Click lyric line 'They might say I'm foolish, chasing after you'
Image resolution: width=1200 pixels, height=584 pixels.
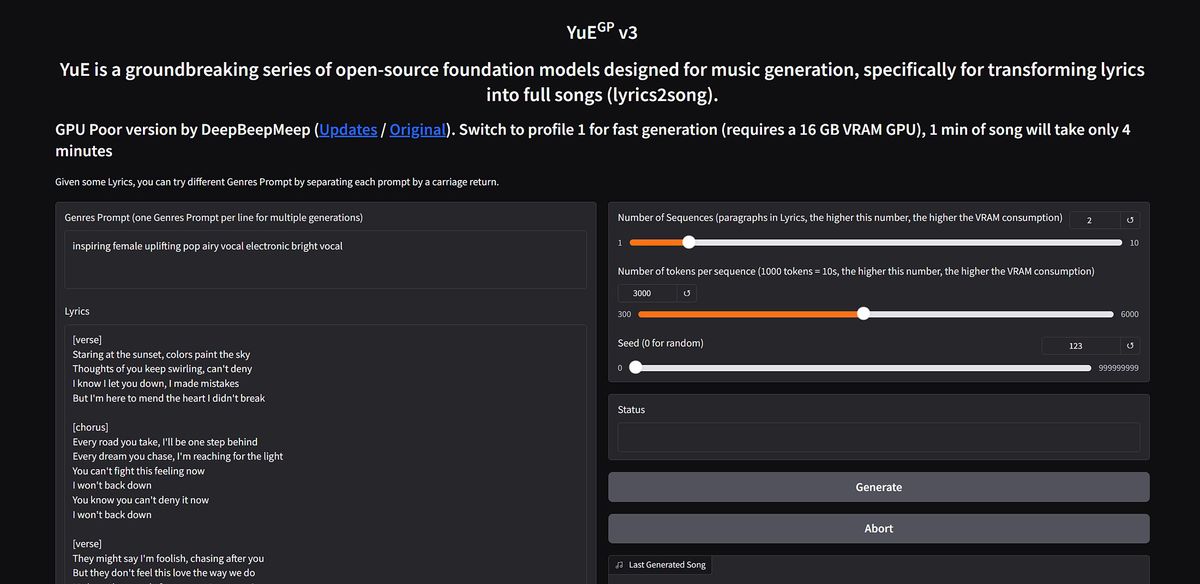169,558
